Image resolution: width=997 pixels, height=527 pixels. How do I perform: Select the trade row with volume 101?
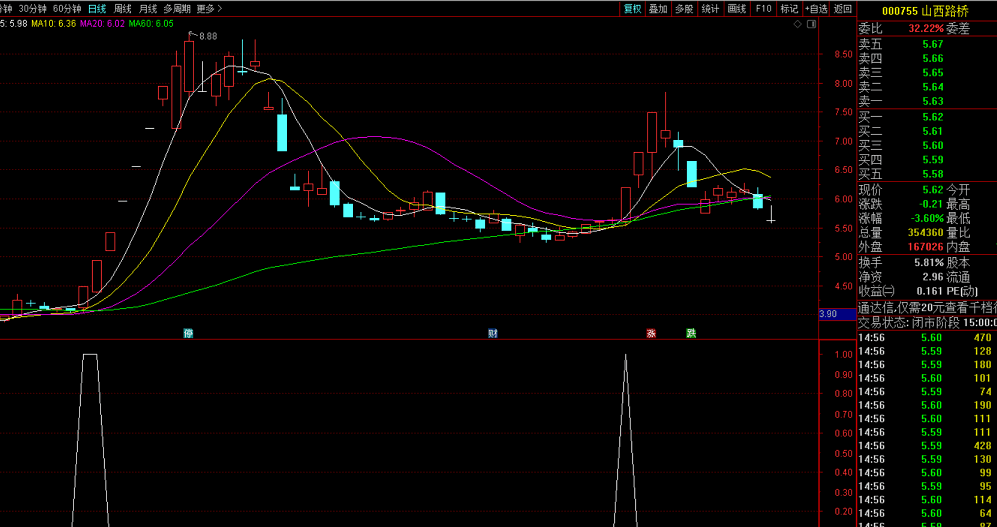point(927,378)
